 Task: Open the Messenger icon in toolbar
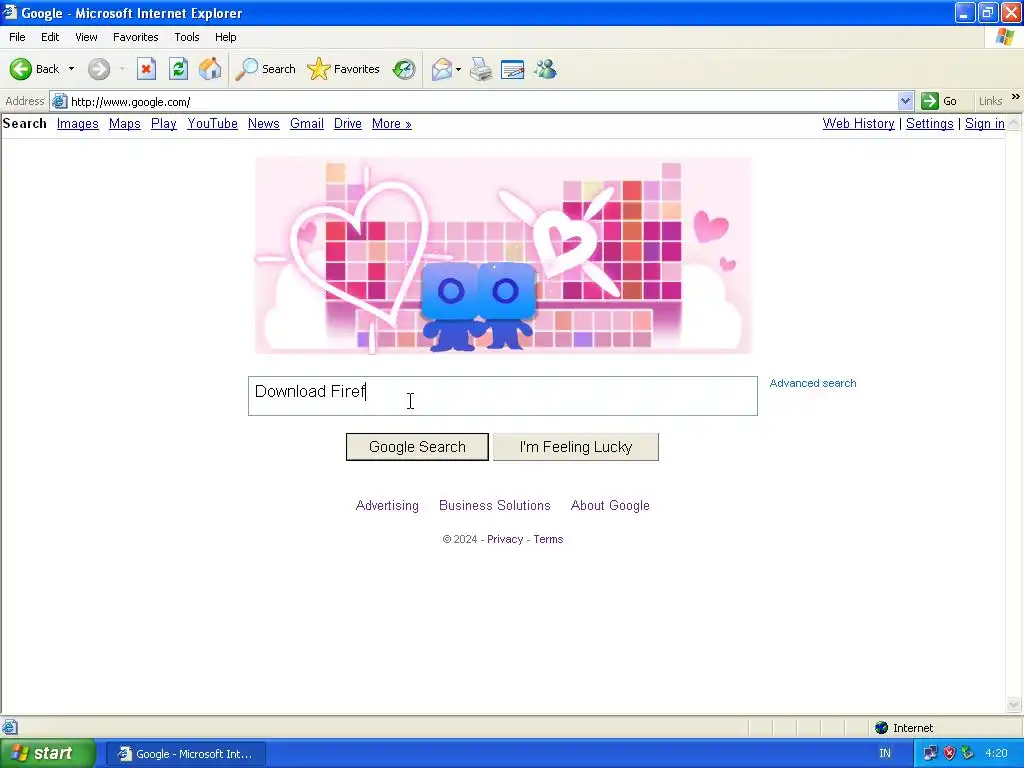pos(545,69)
